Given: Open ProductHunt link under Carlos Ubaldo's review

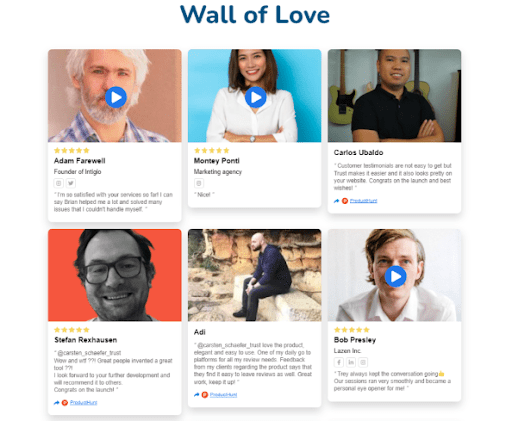Looking at the screenshot, I should (x=363, y=201).
